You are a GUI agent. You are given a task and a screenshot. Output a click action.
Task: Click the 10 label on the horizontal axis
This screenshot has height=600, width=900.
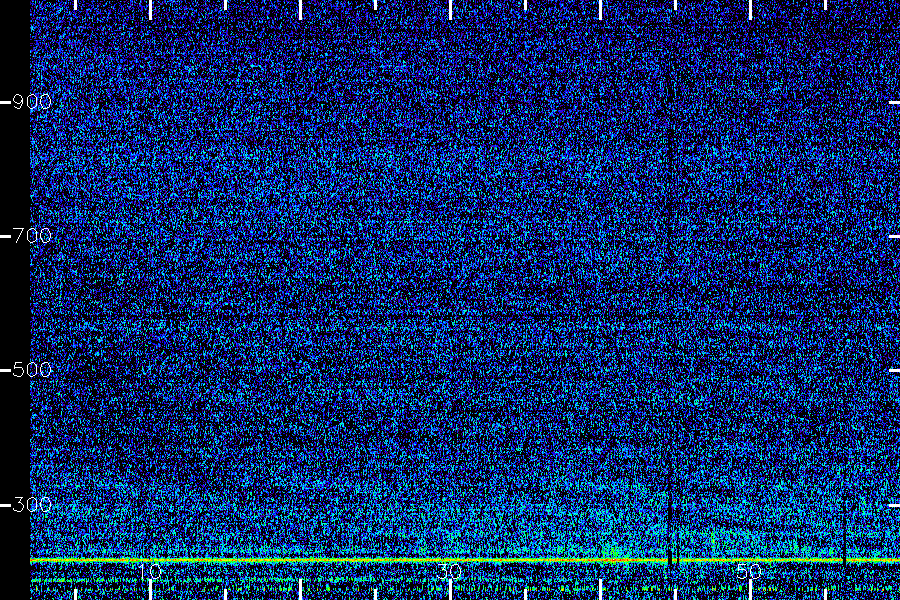(150, 572)
